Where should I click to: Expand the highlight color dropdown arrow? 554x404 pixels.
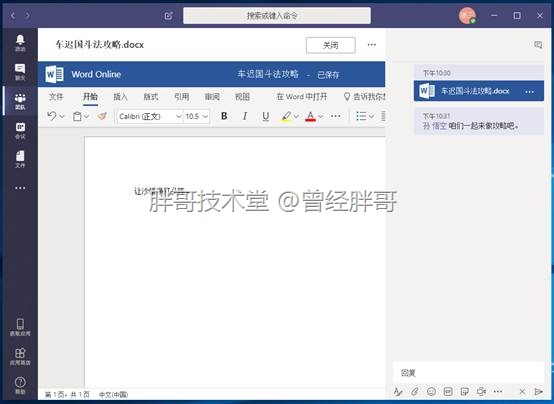point(296,116)
